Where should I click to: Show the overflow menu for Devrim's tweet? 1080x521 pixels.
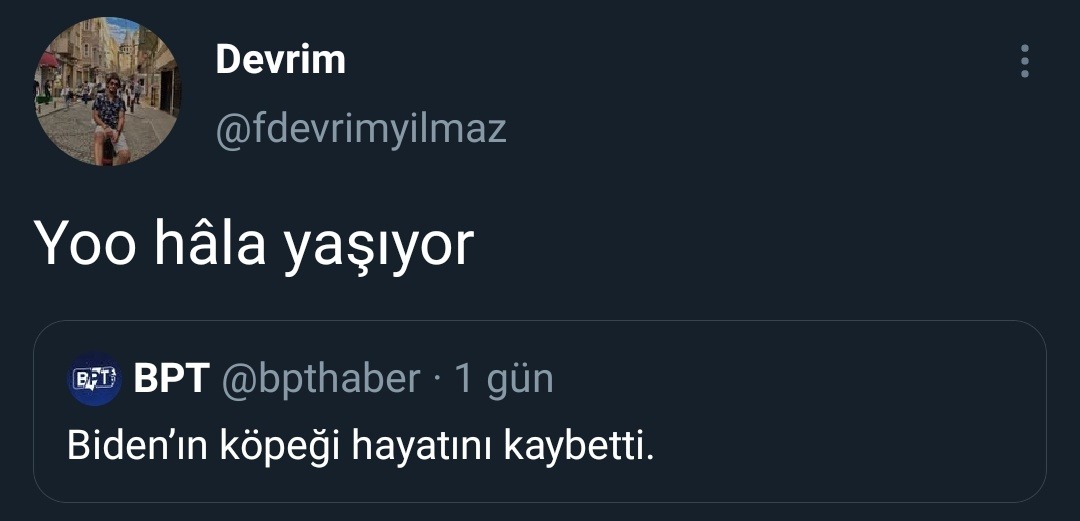click(1024, 61)
